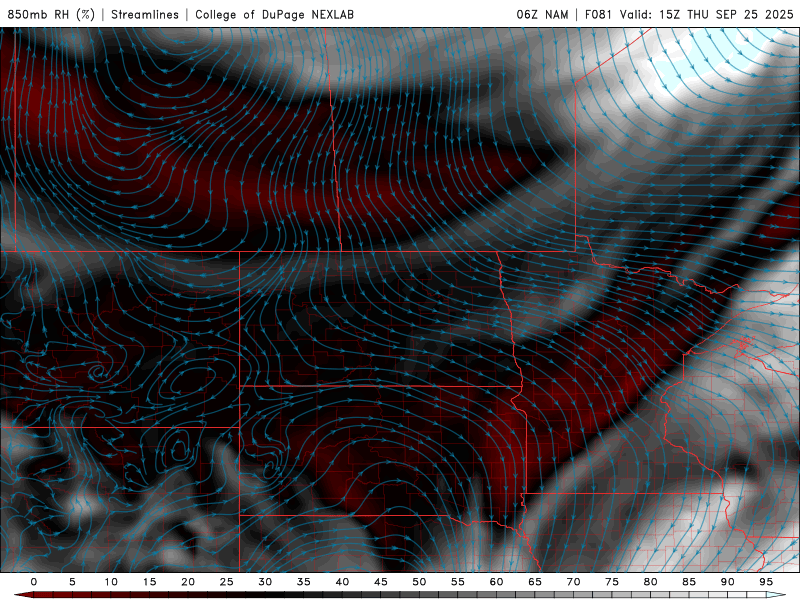Click the "40" value on the color scale
Viewport: 800px width, 600px height.
coord(342,582)
